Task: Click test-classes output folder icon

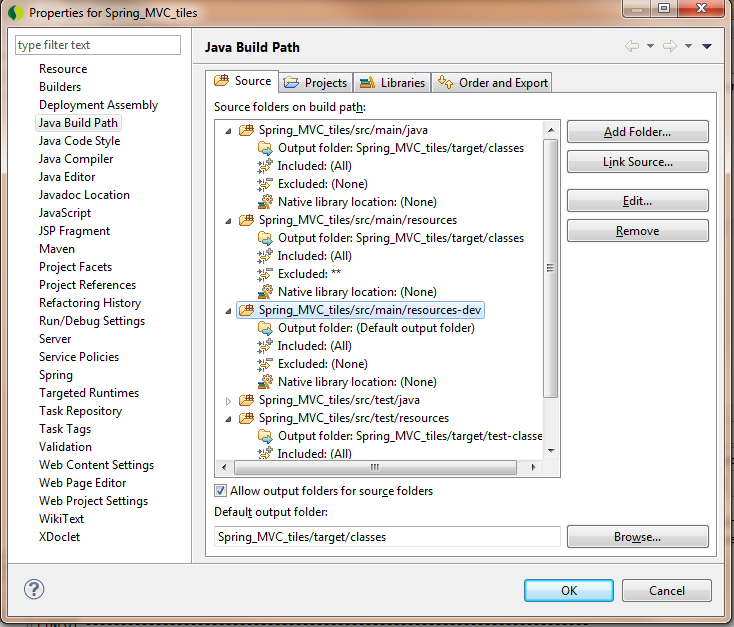Action: coord(265,436)
